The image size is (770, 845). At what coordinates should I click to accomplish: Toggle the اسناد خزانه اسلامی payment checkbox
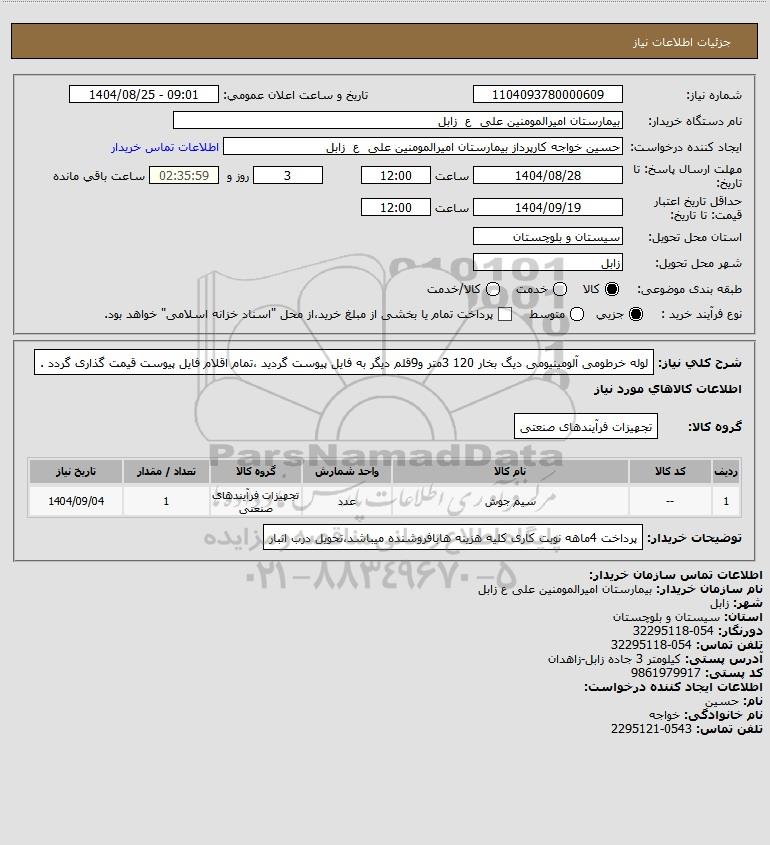504,314
